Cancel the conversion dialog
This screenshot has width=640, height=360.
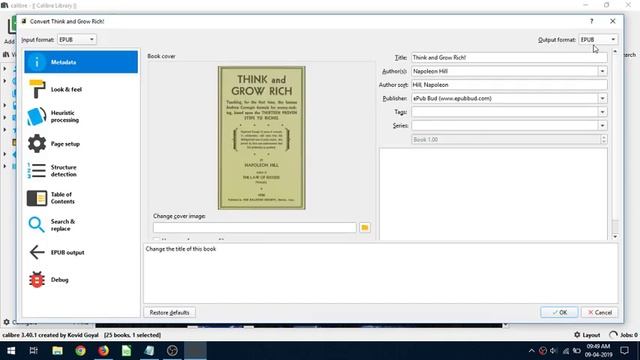click(600, 312)
